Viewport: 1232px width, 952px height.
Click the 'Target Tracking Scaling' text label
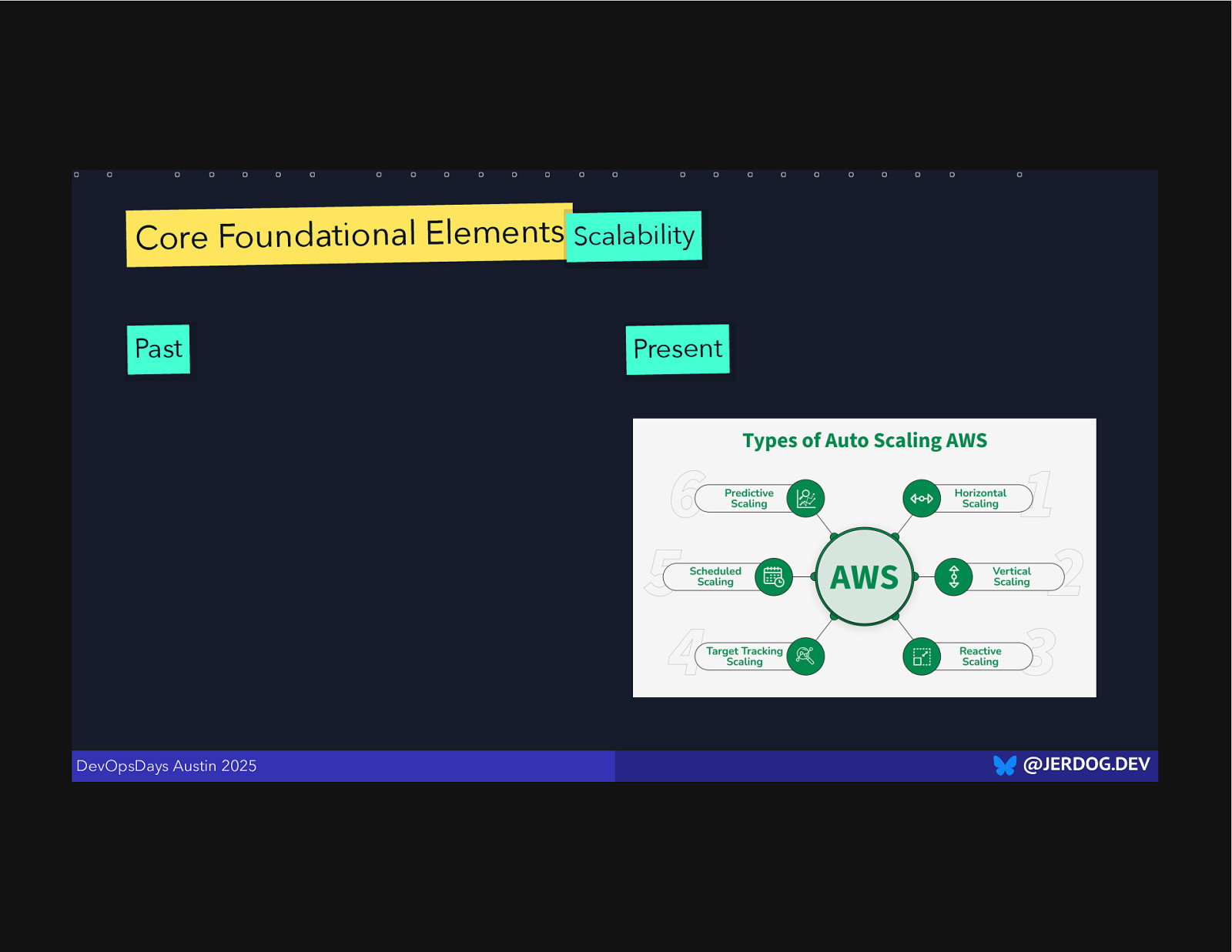(x=745, y=656)
